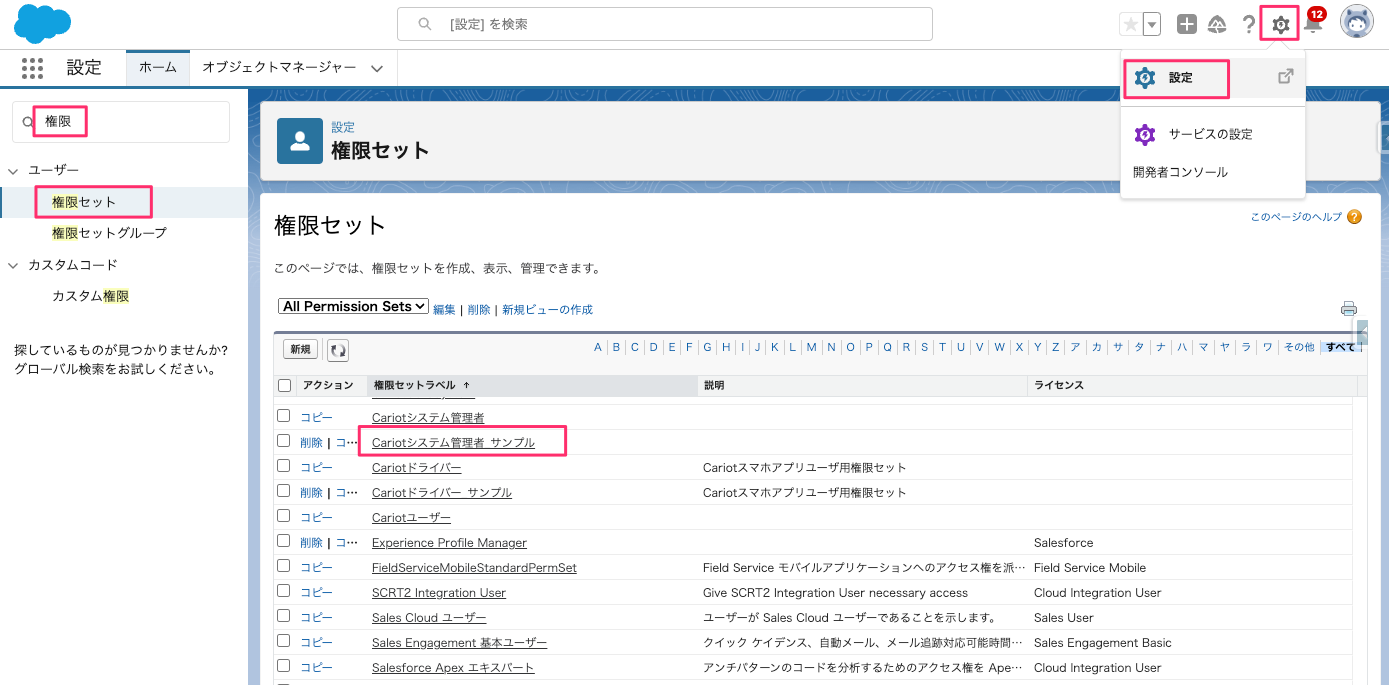
Task: Click the 権限セット page header icon
Action: tap(300, 141)
